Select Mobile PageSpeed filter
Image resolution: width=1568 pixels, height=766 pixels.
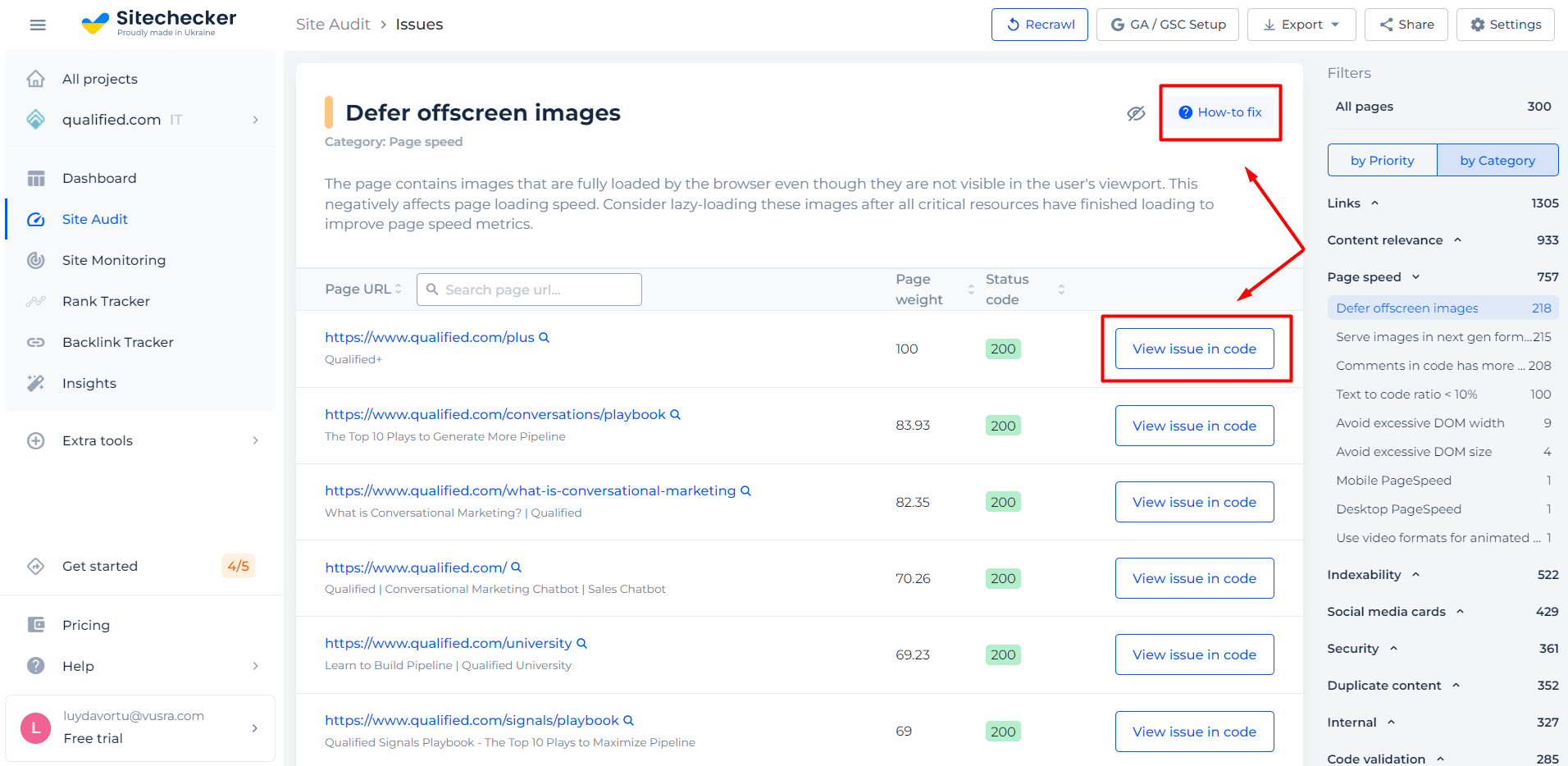tap(1443, 481)
